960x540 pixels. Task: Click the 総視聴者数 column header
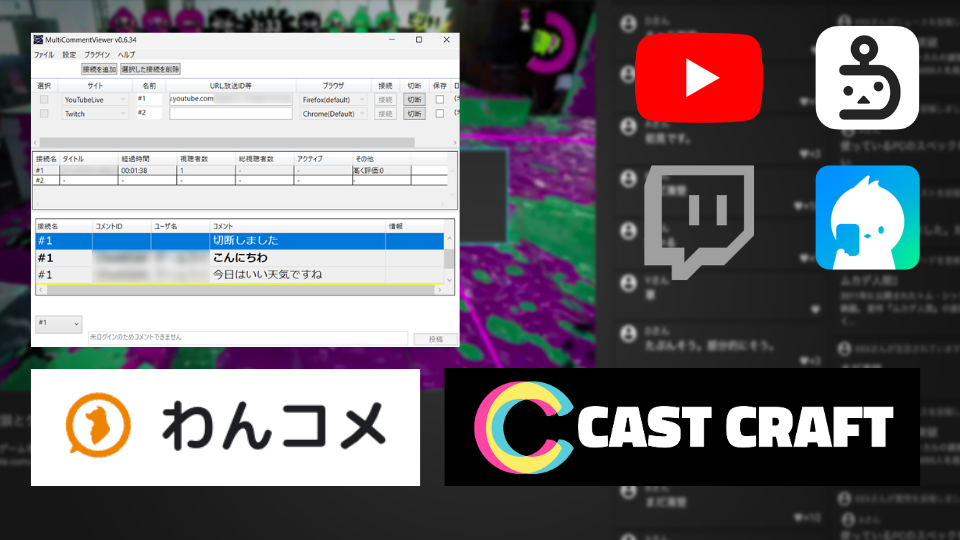point(264,159)
